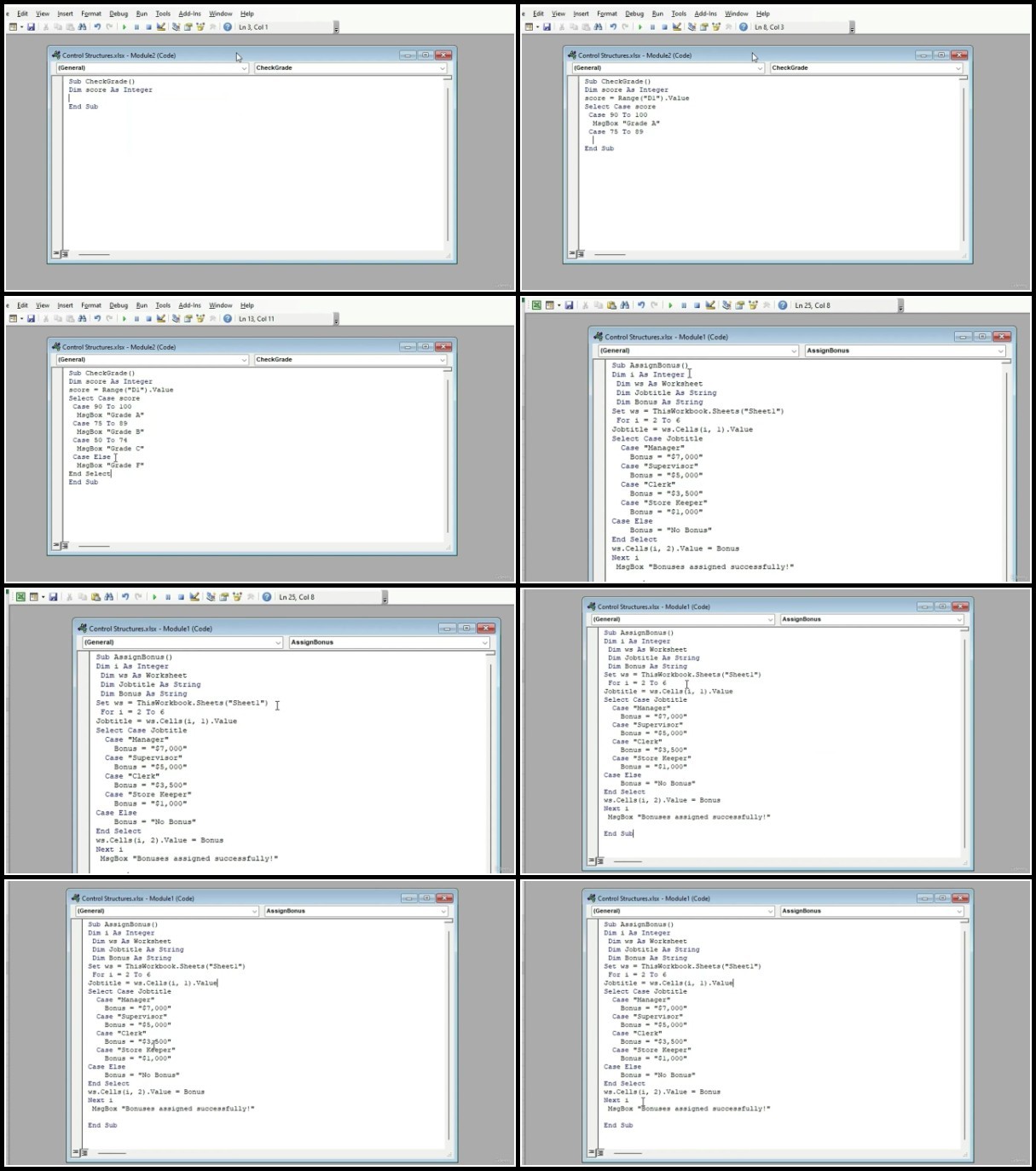
Task: Open Add-Ins menu in Ln 13, Col 11 screenshot
Action: click(x=189, y=305)
